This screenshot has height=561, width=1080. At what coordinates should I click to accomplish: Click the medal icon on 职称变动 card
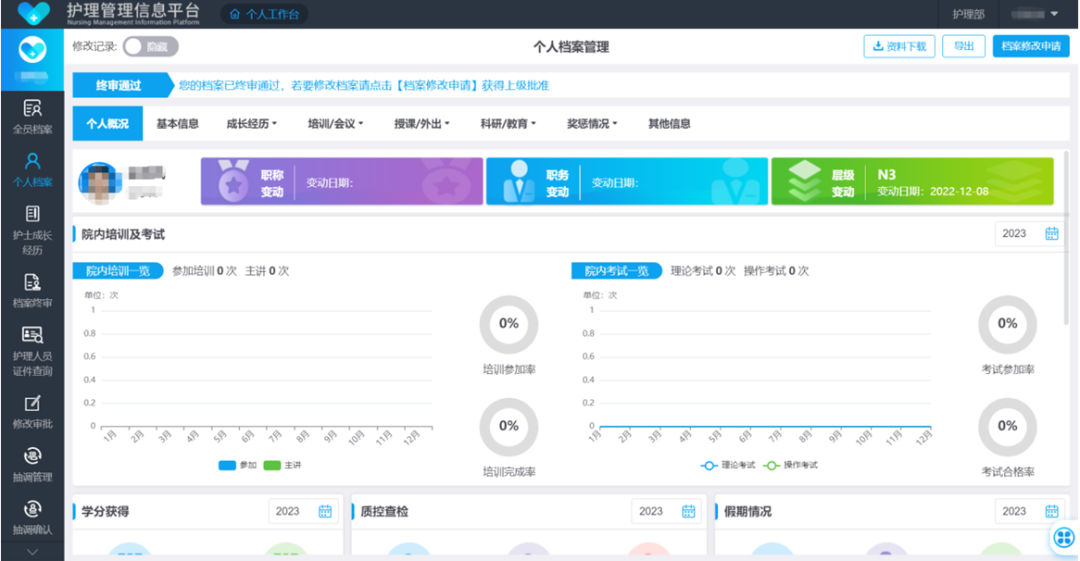tap(233, 182)
